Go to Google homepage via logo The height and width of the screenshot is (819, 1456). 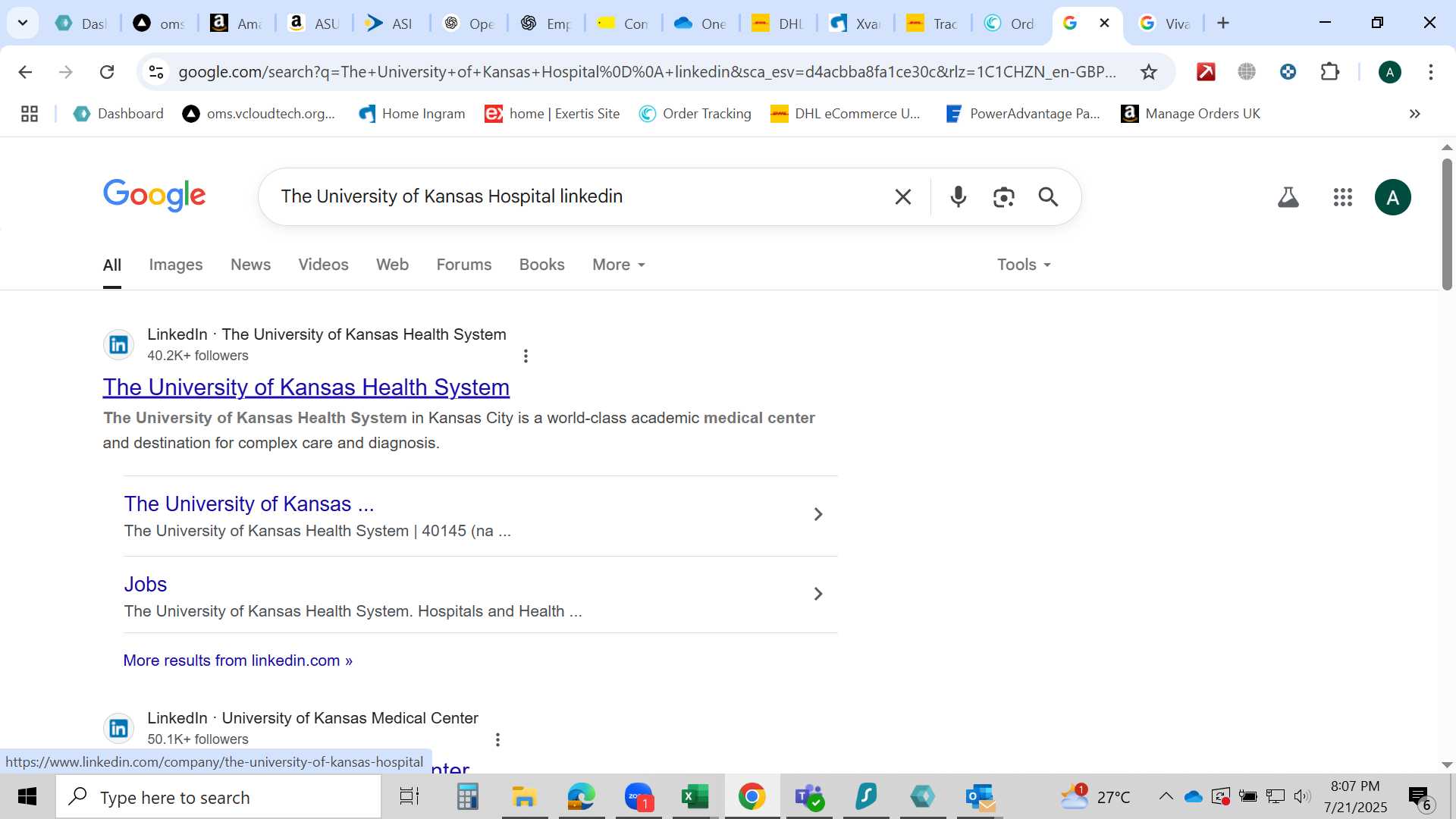155,196
